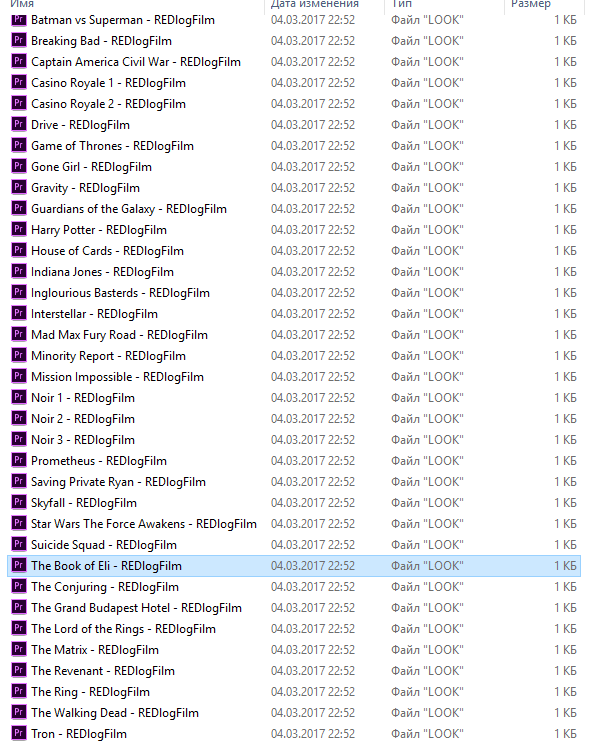Choose The Lord of the Rings - REDlogFilm
This screenshot has height=746, width=600.
point(123,628)
